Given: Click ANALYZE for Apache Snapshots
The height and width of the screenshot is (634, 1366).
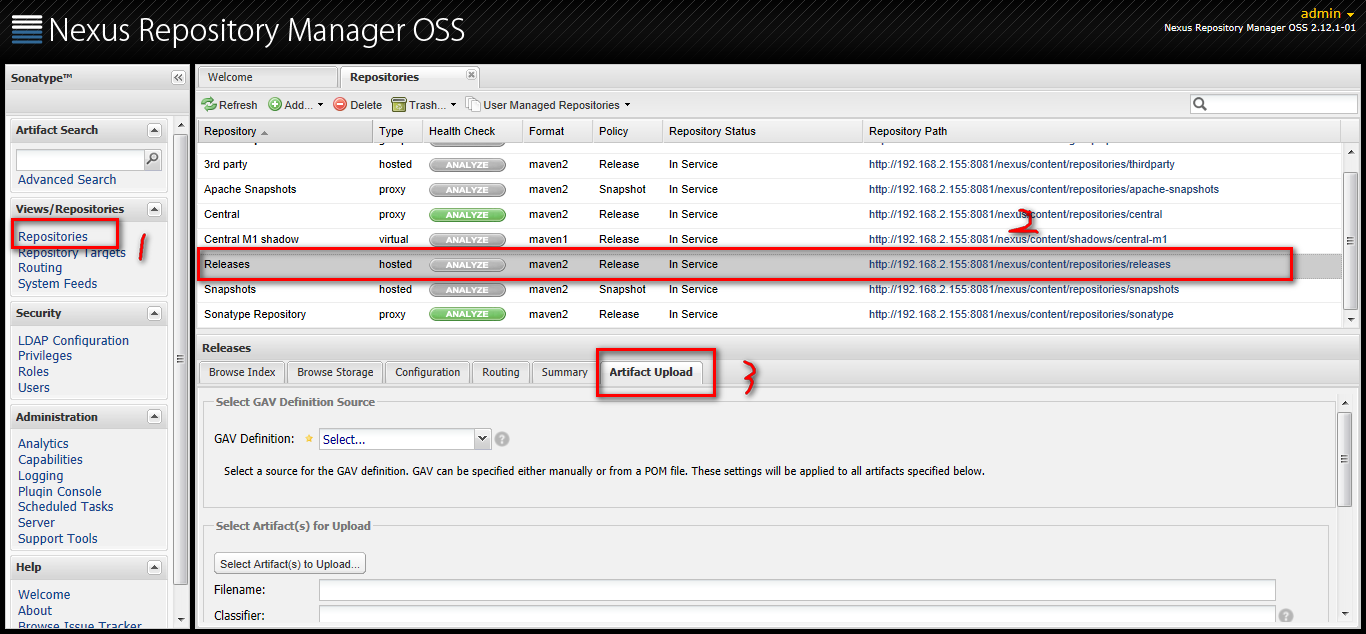Looking at the screenshot, I should (467, 190).
